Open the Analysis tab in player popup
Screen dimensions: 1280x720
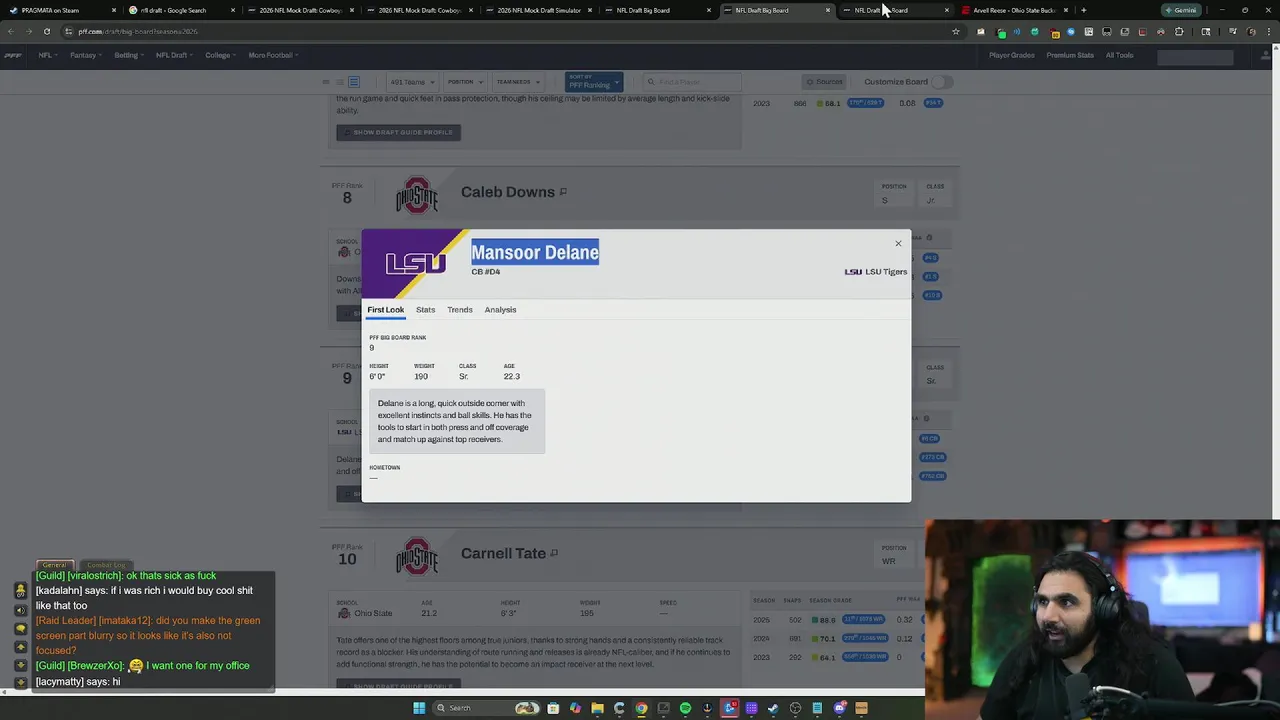point(500,310)
